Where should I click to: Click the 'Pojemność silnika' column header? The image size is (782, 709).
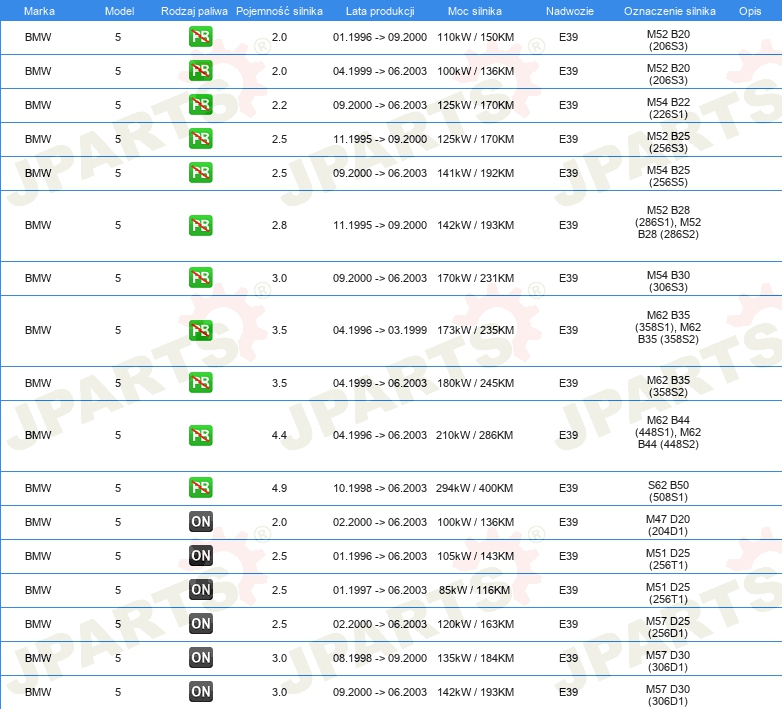279,10
